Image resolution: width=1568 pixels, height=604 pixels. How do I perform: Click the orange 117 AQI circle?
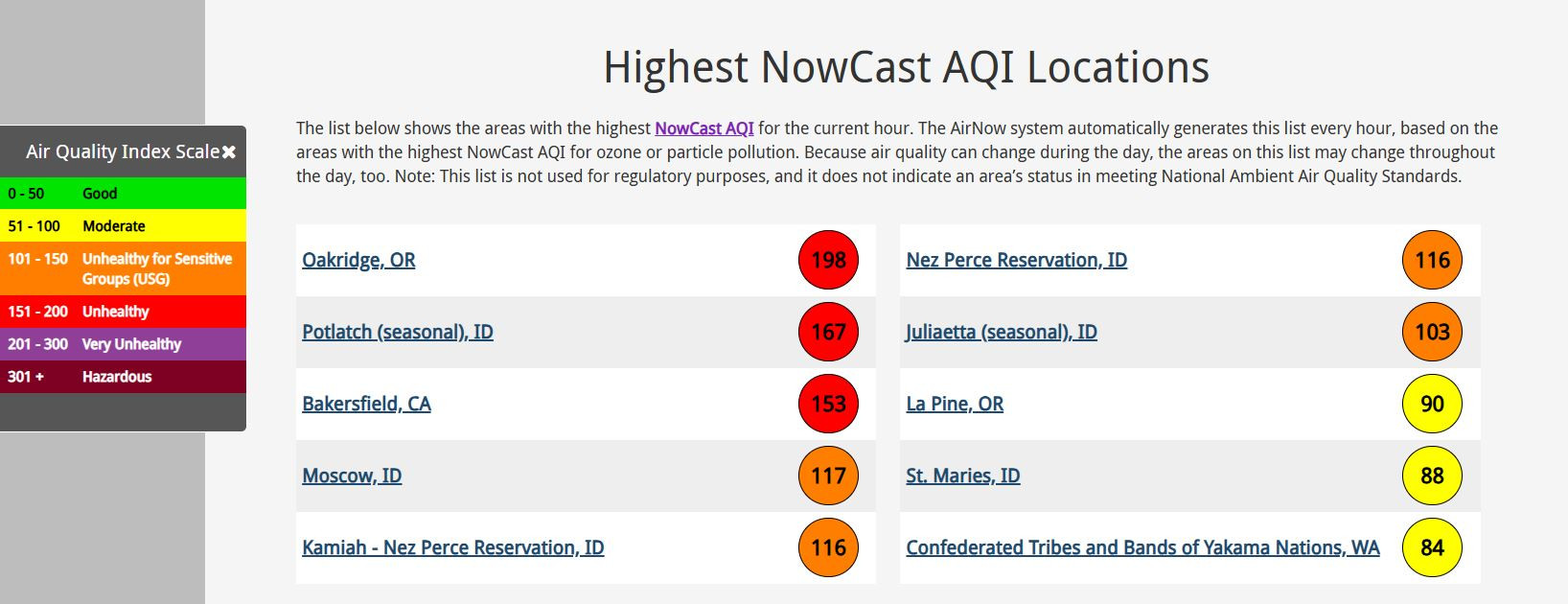click(x=829, y=476)
